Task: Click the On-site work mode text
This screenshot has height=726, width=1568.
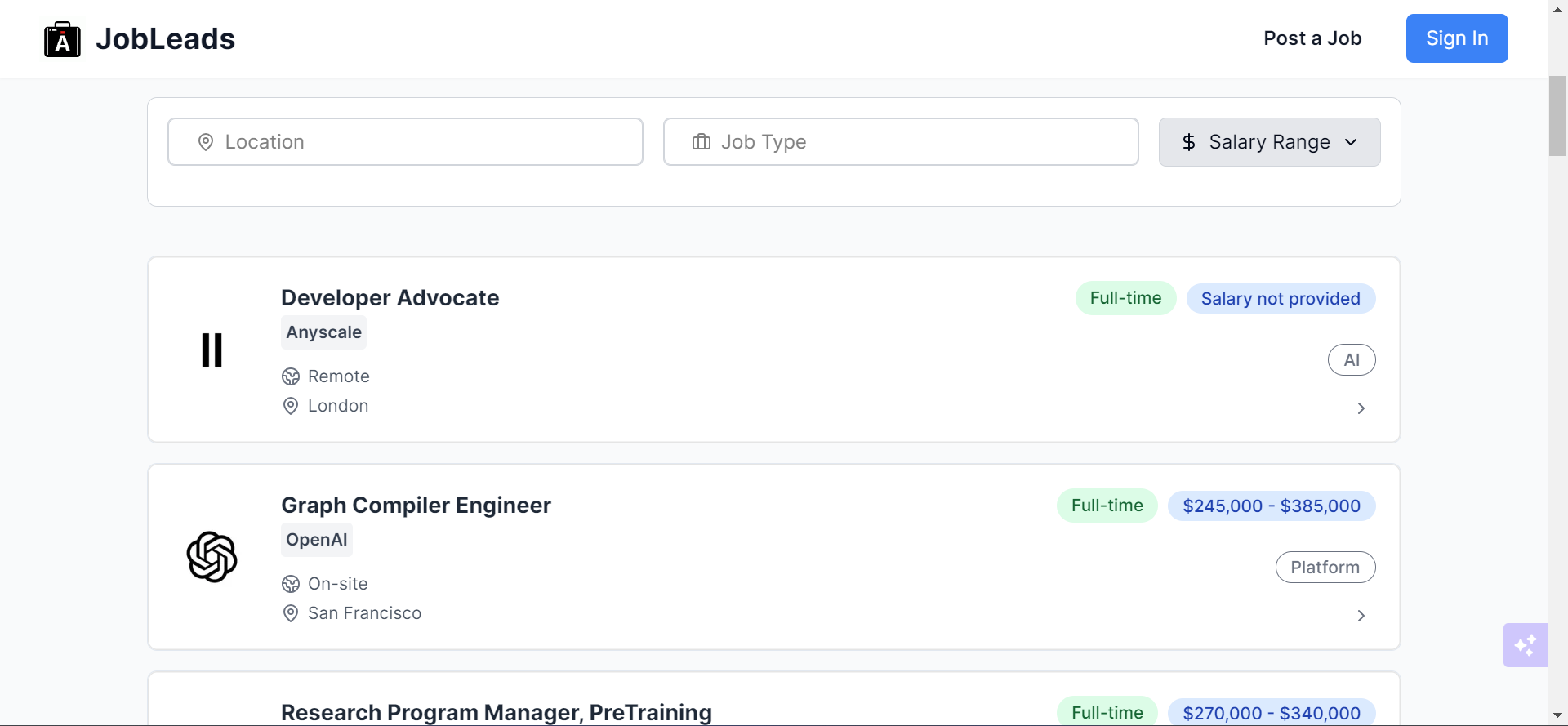Action: click(x=338, y=584)
